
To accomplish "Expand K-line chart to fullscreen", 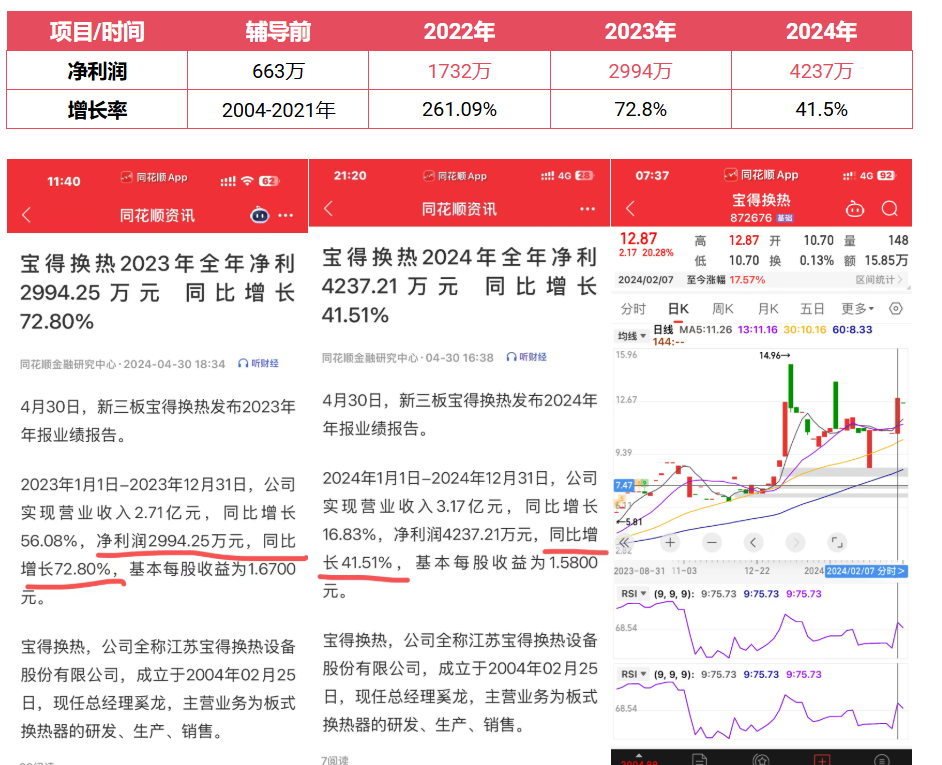I will coord(837,543).
